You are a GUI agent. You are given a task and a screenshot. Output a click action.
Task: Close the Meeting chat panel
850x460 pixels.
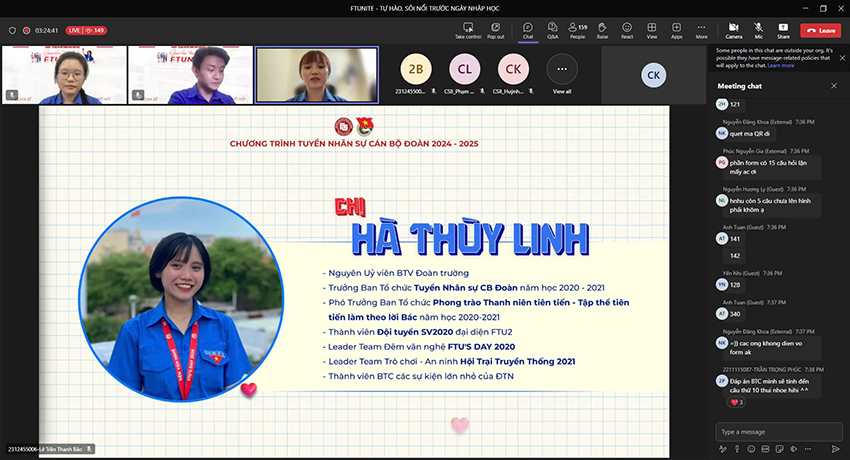[834, 86]
